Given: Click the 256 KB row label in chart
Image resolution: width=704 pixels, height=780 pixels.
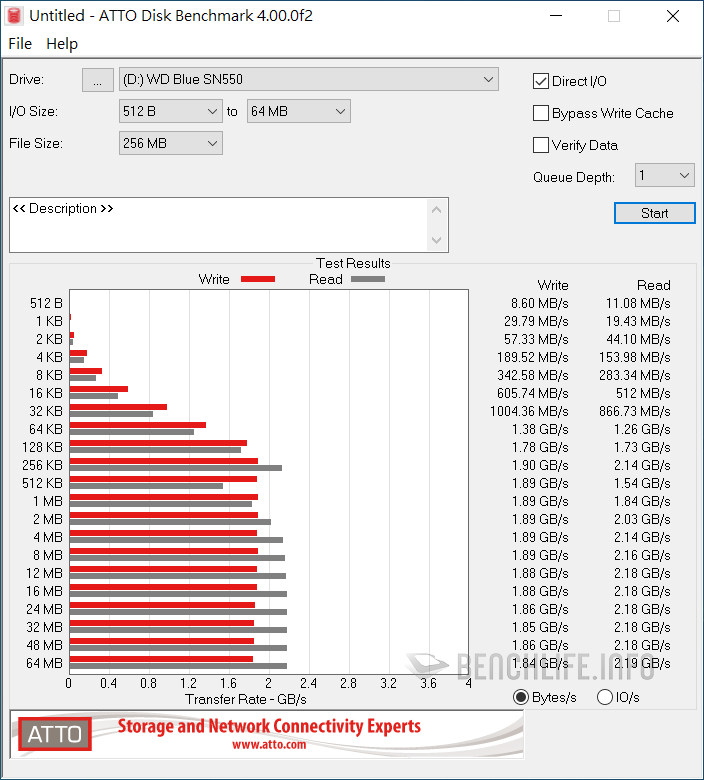Looking at the screenshot, I should point(42,465).
